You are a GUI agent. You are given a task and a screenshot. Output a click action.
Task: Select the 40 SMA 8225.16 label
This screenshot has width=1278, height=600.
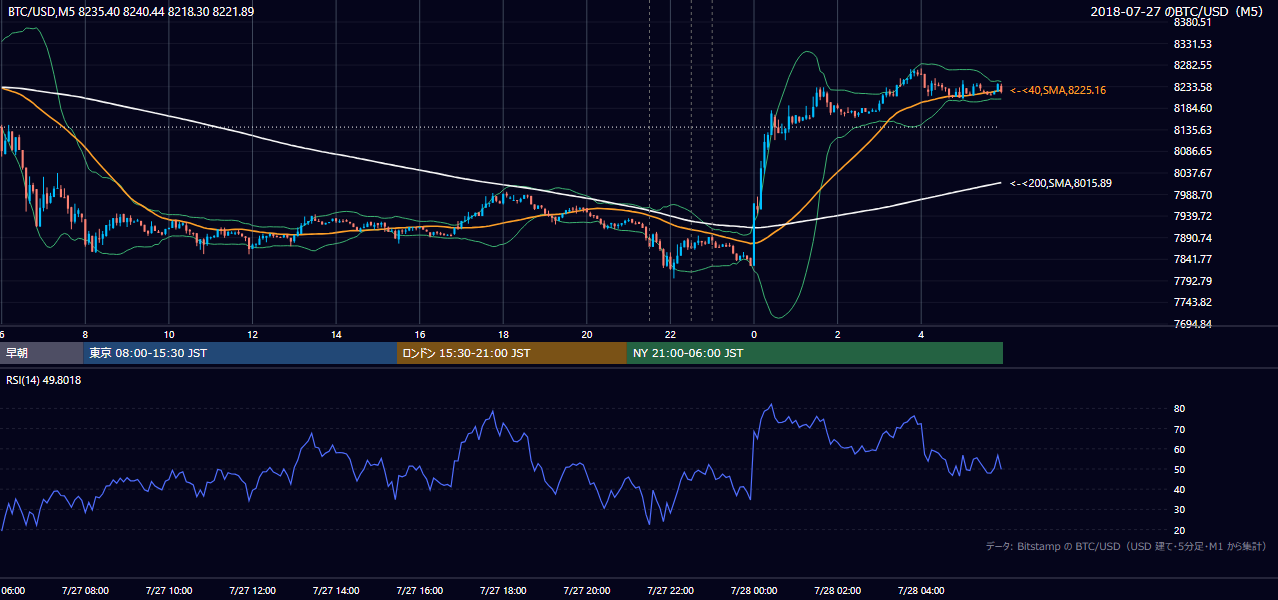[1058, 90]
